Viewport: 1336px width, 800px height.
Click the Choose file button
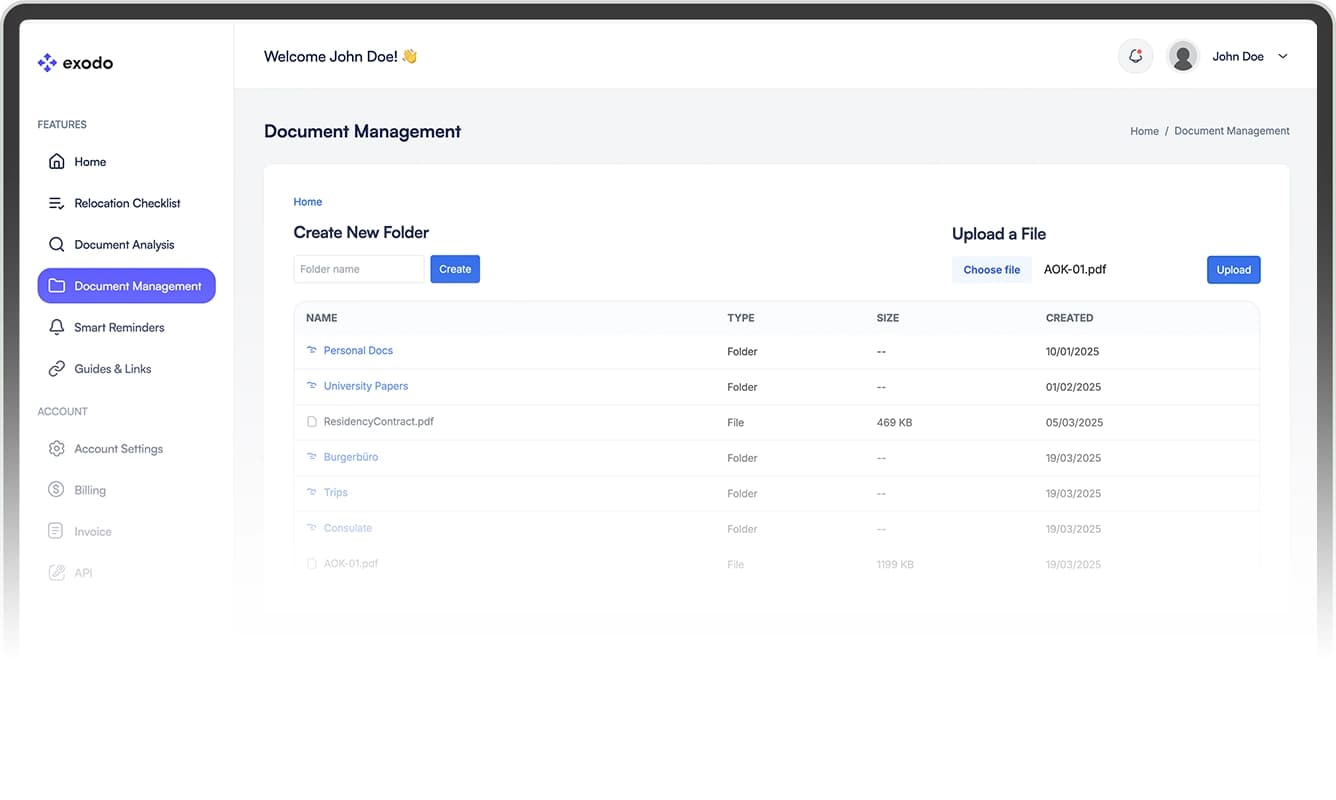coord(992,270)
